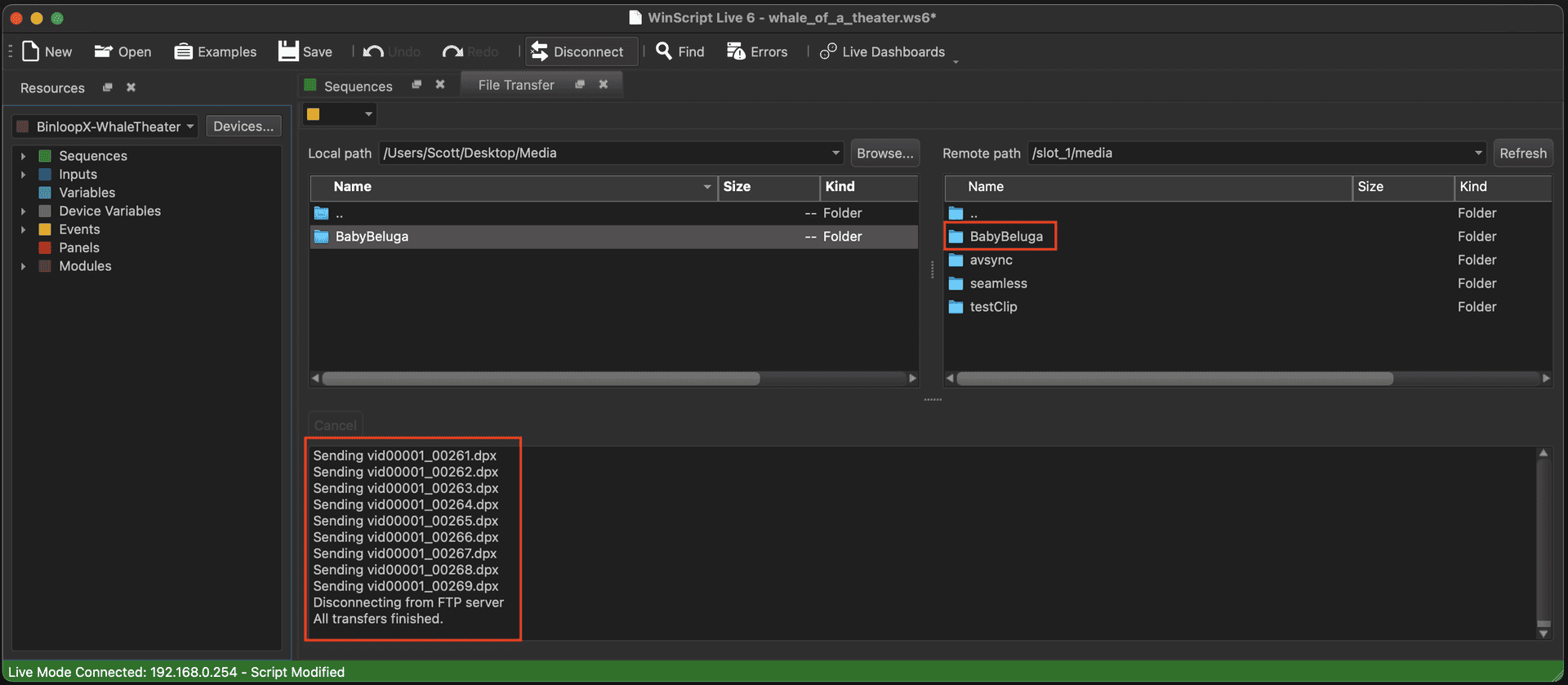Save the script with the floppy icon
Screen dimensions: 1568x685
coord(288,51)
